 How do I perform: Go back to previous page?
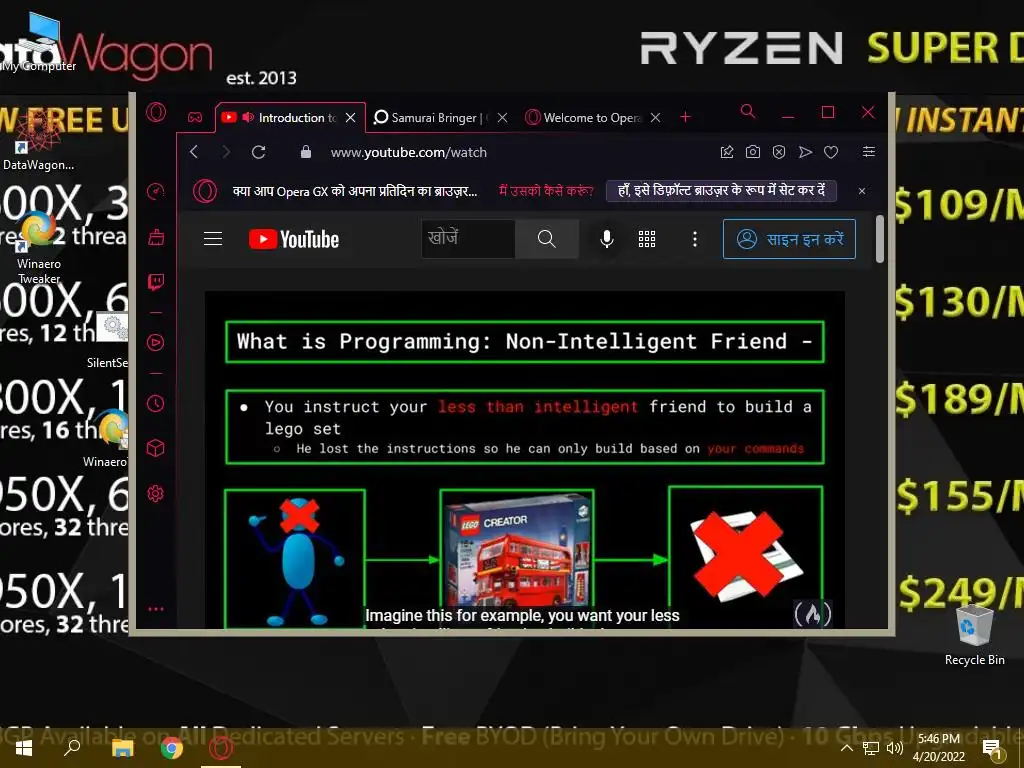194,152
